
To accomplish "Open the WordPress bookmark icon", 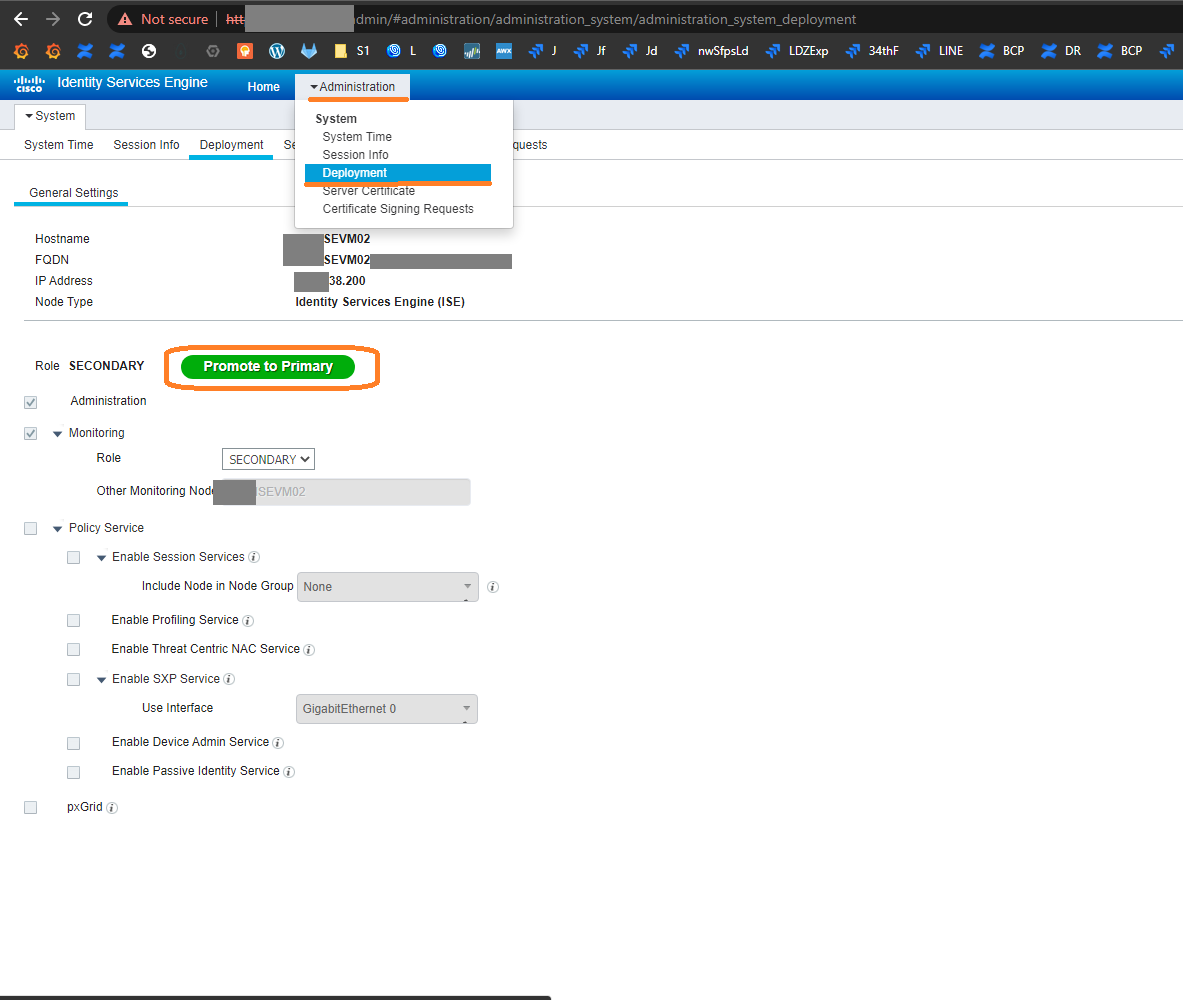I will [x=277, y=51].
